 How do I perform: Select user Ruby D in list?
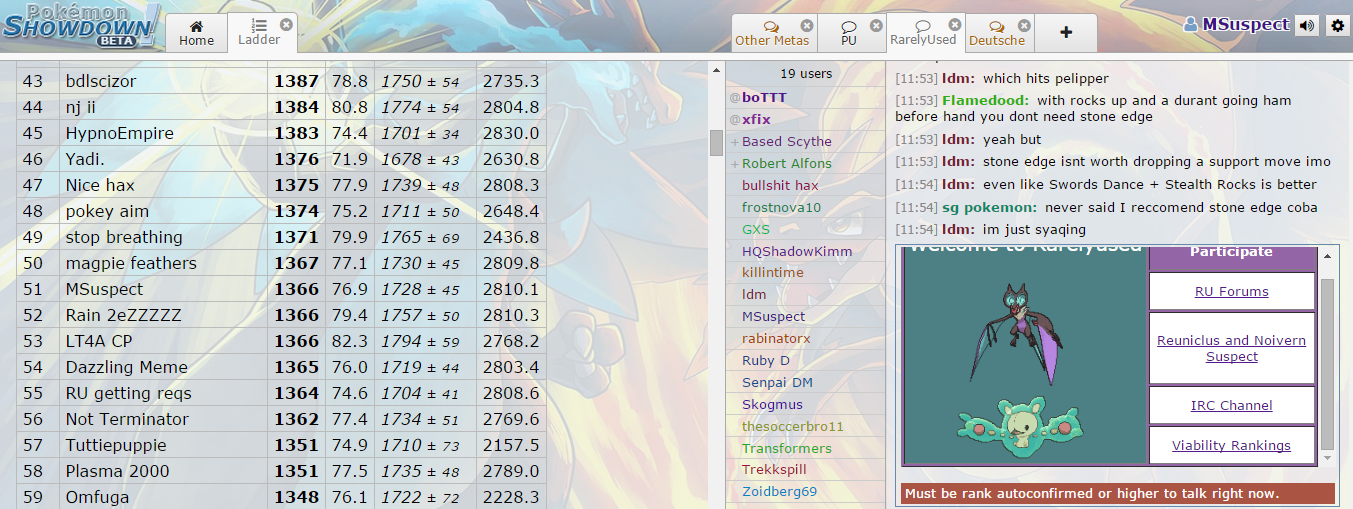coord(806,360)
